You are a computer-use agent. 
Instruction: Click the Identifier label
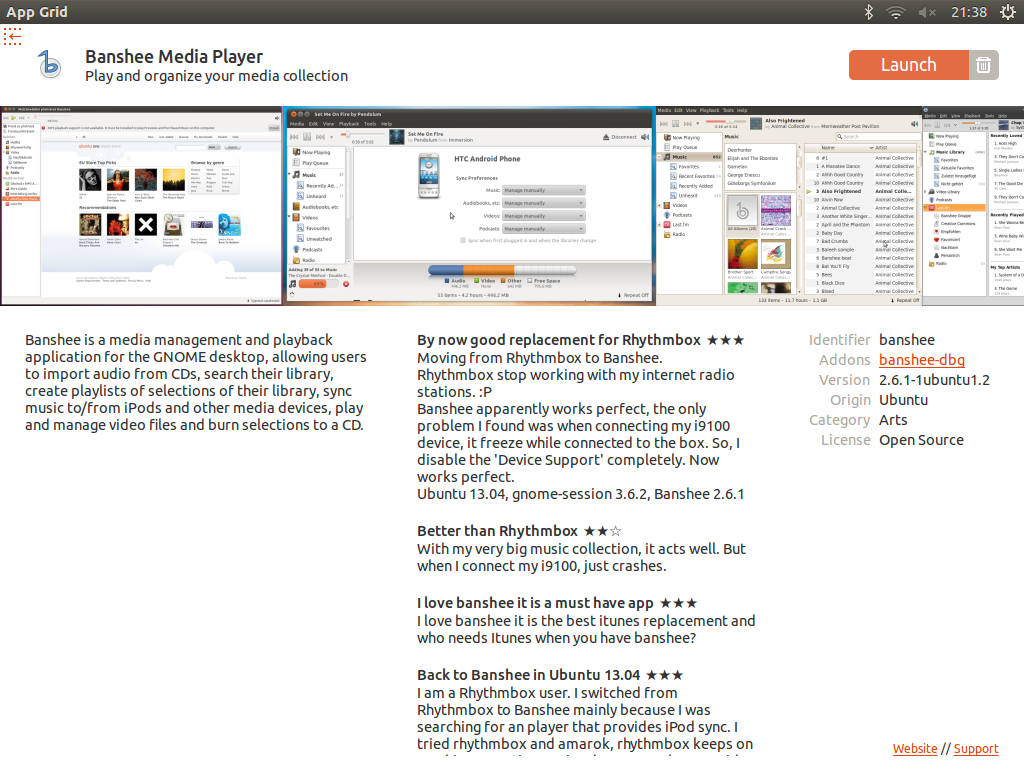pyautogui.click(x=839, y=340)
